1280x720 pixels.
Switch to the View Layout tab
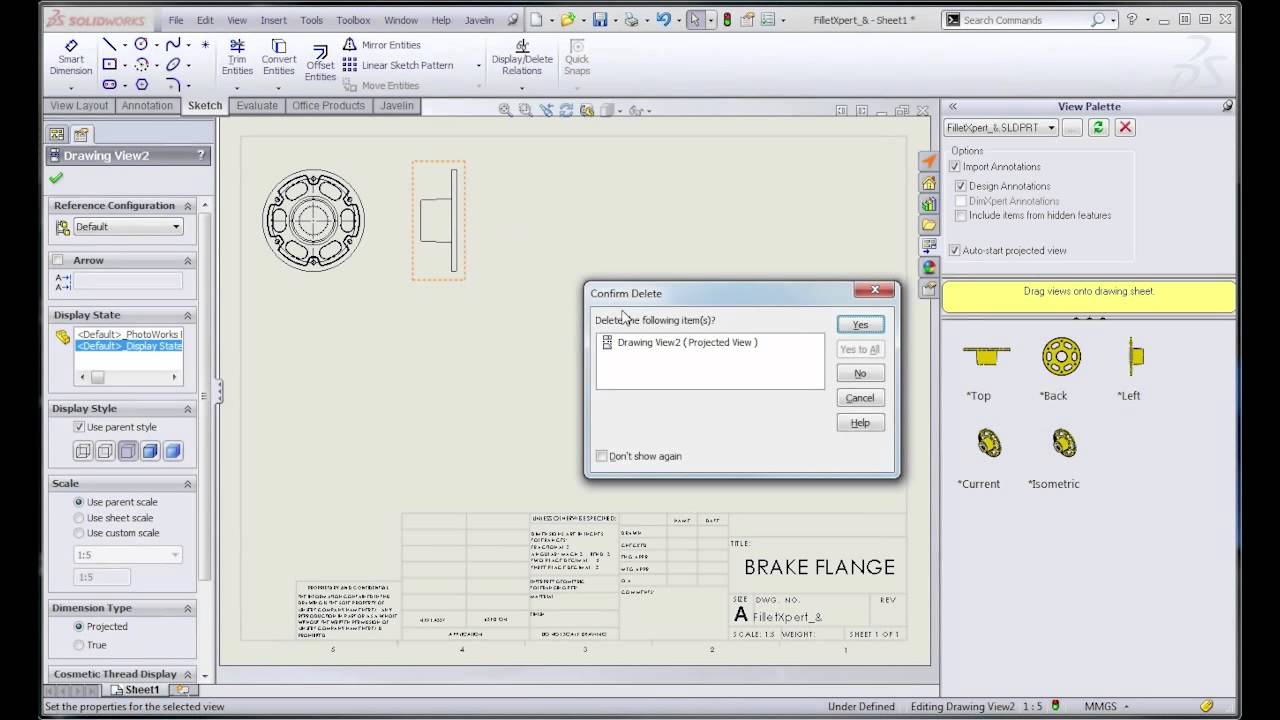point(79,106)
